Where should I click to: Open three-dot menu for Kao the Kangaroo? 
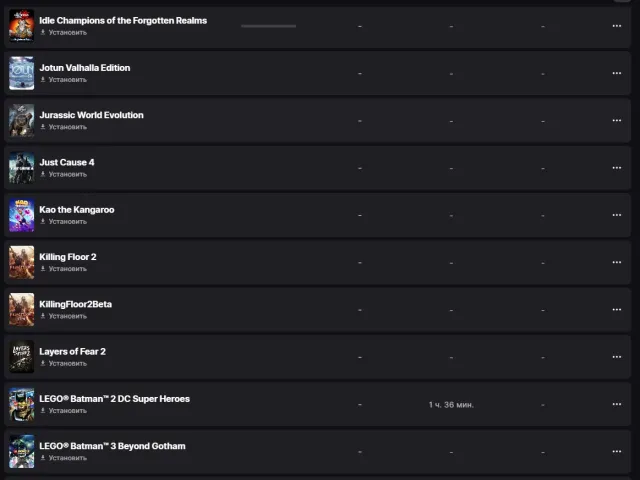pos(617,215)
